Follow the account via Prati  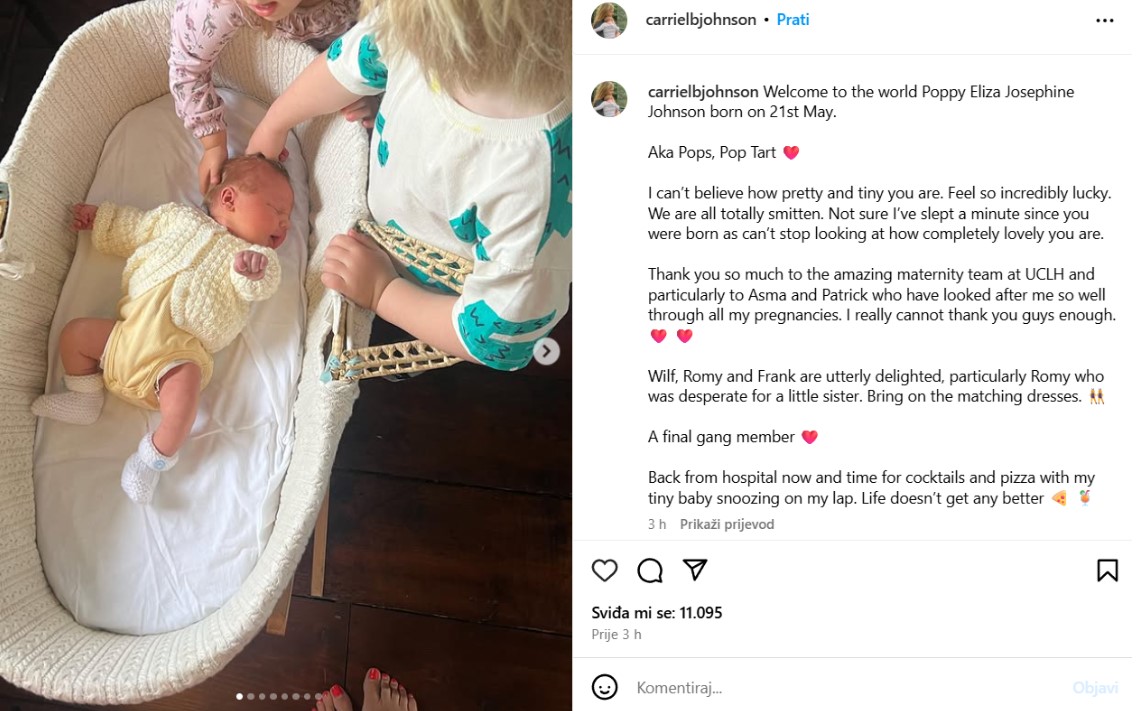pos(793,20)
